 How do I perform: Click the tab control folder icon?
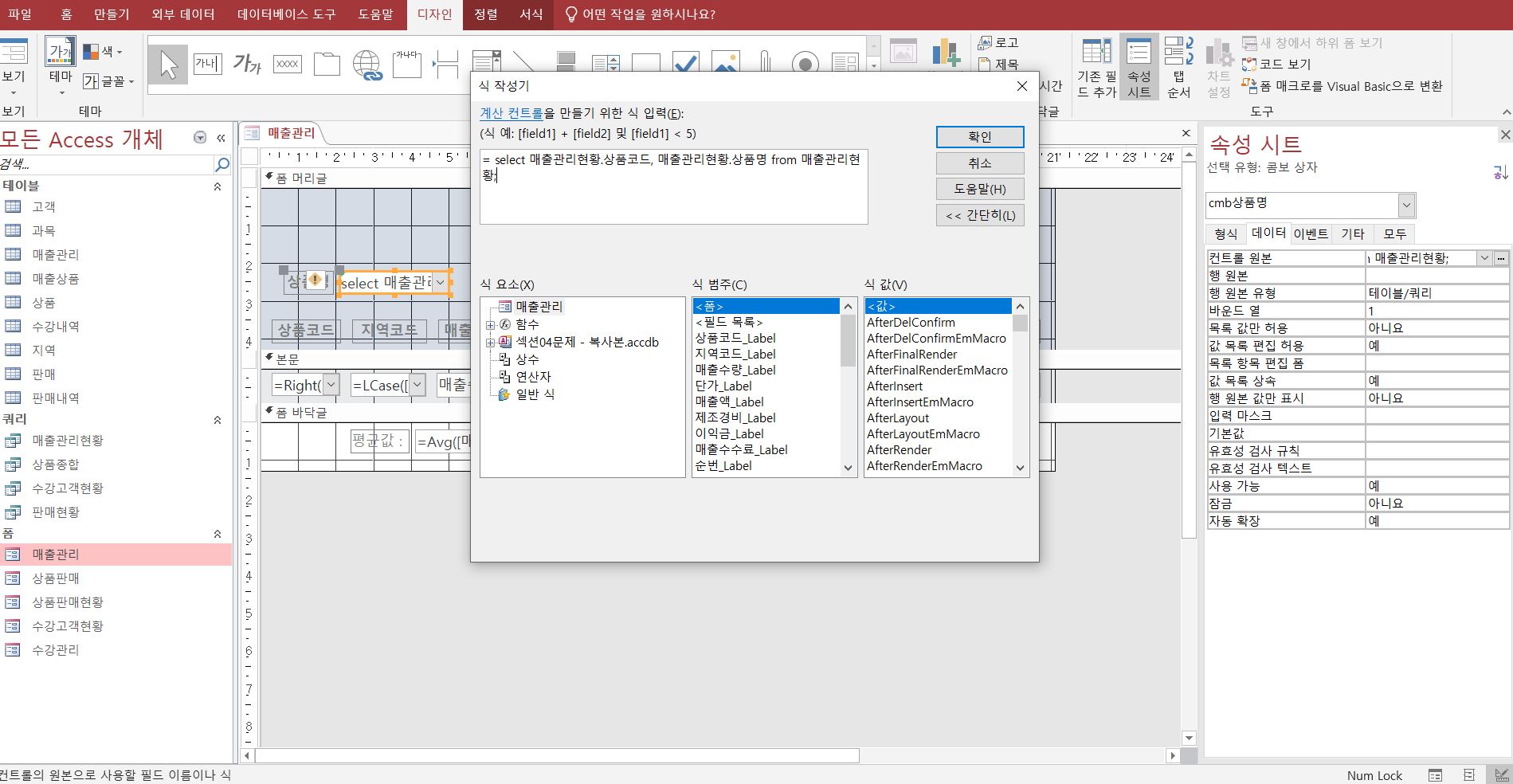327,64
